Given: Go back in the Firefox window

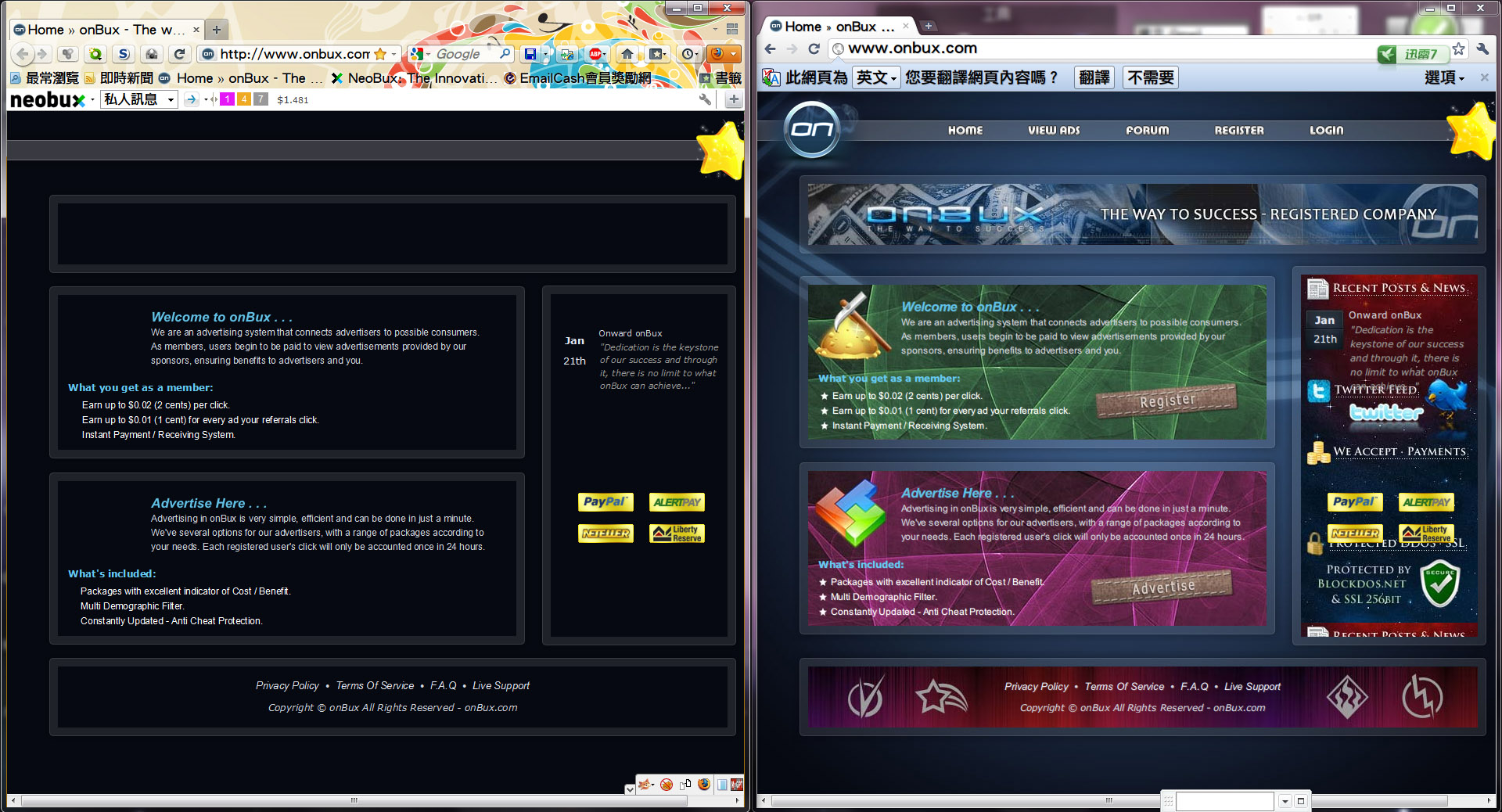Looking at the screenshot, I should 23,54.
